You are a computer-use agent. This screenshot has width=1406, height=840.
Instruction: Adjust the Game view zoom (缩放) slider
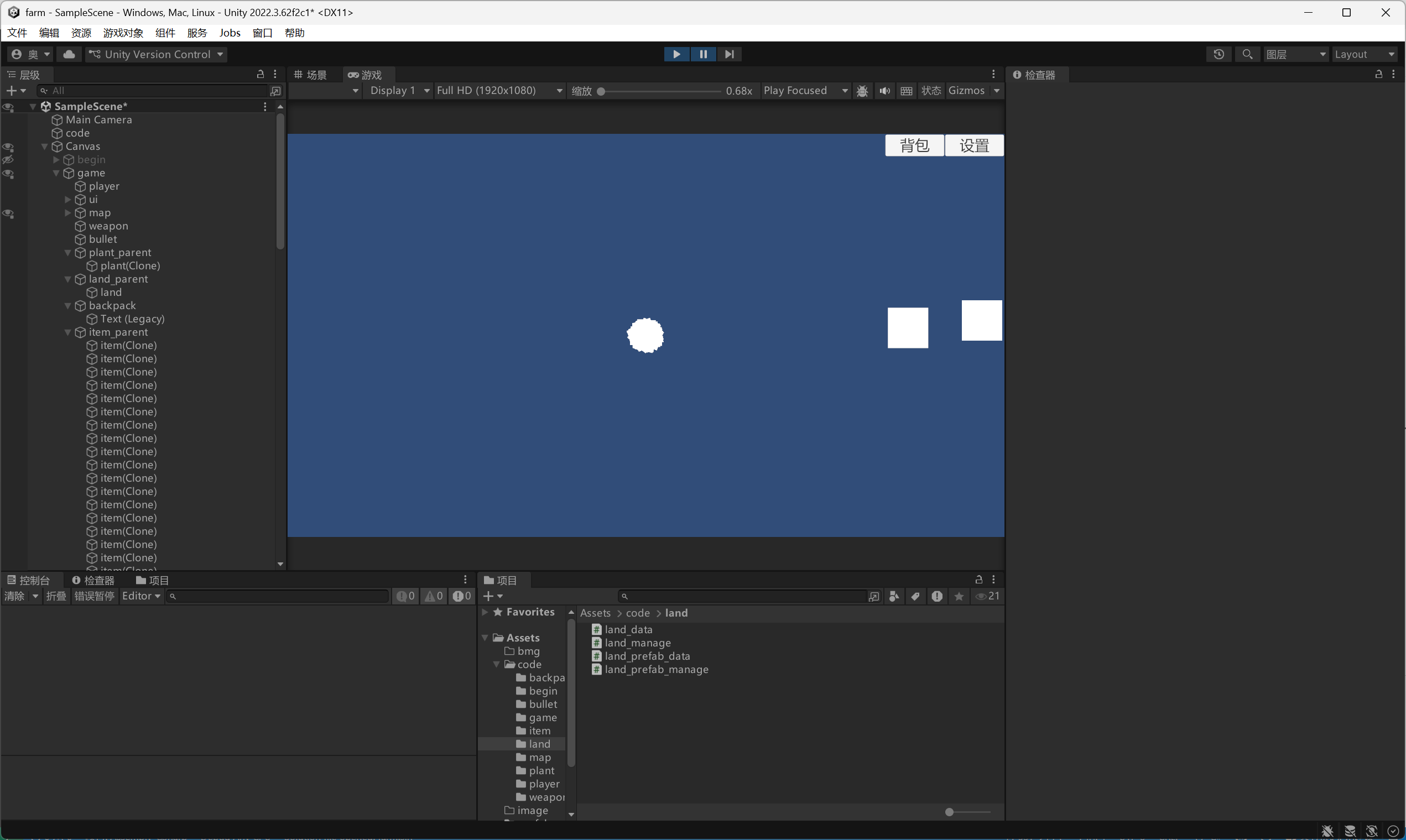[601, 91]
